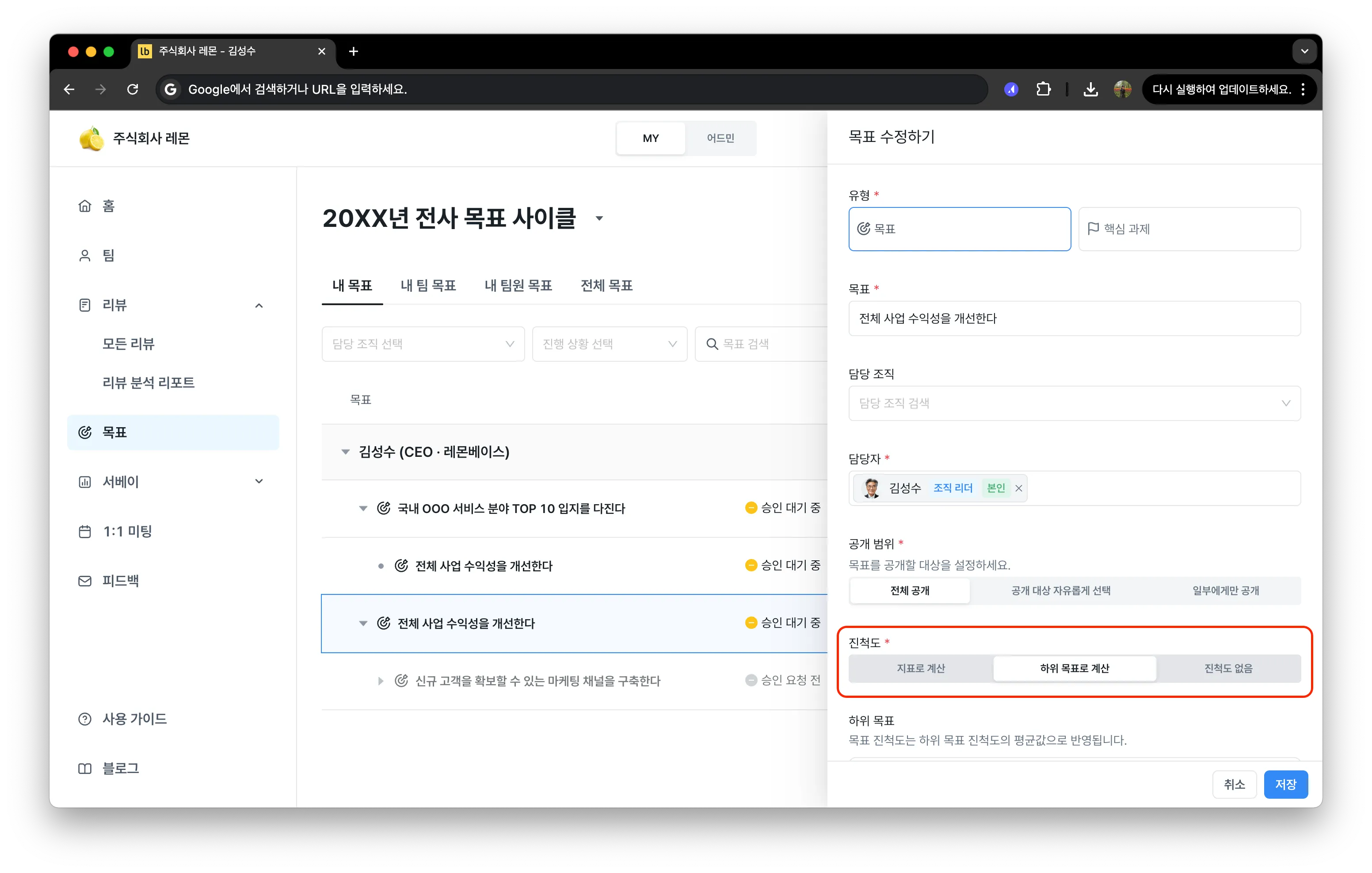Click the browser profile avatar
Screen dimensions: 1372x873
coord(1122,89)
